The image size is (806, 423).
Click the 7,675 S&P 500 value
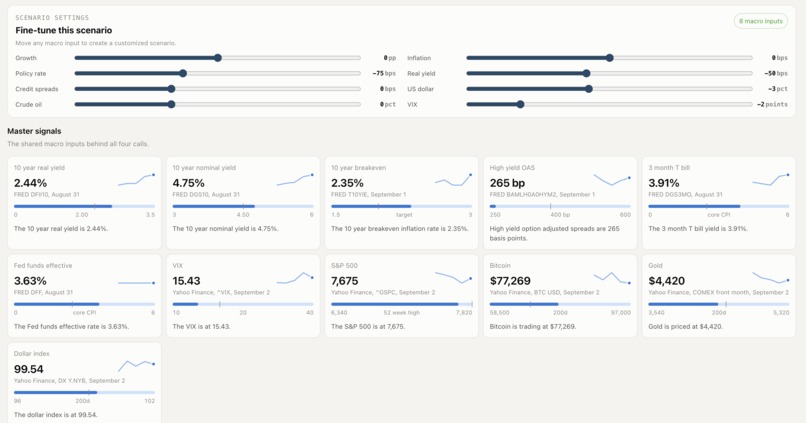345,281
